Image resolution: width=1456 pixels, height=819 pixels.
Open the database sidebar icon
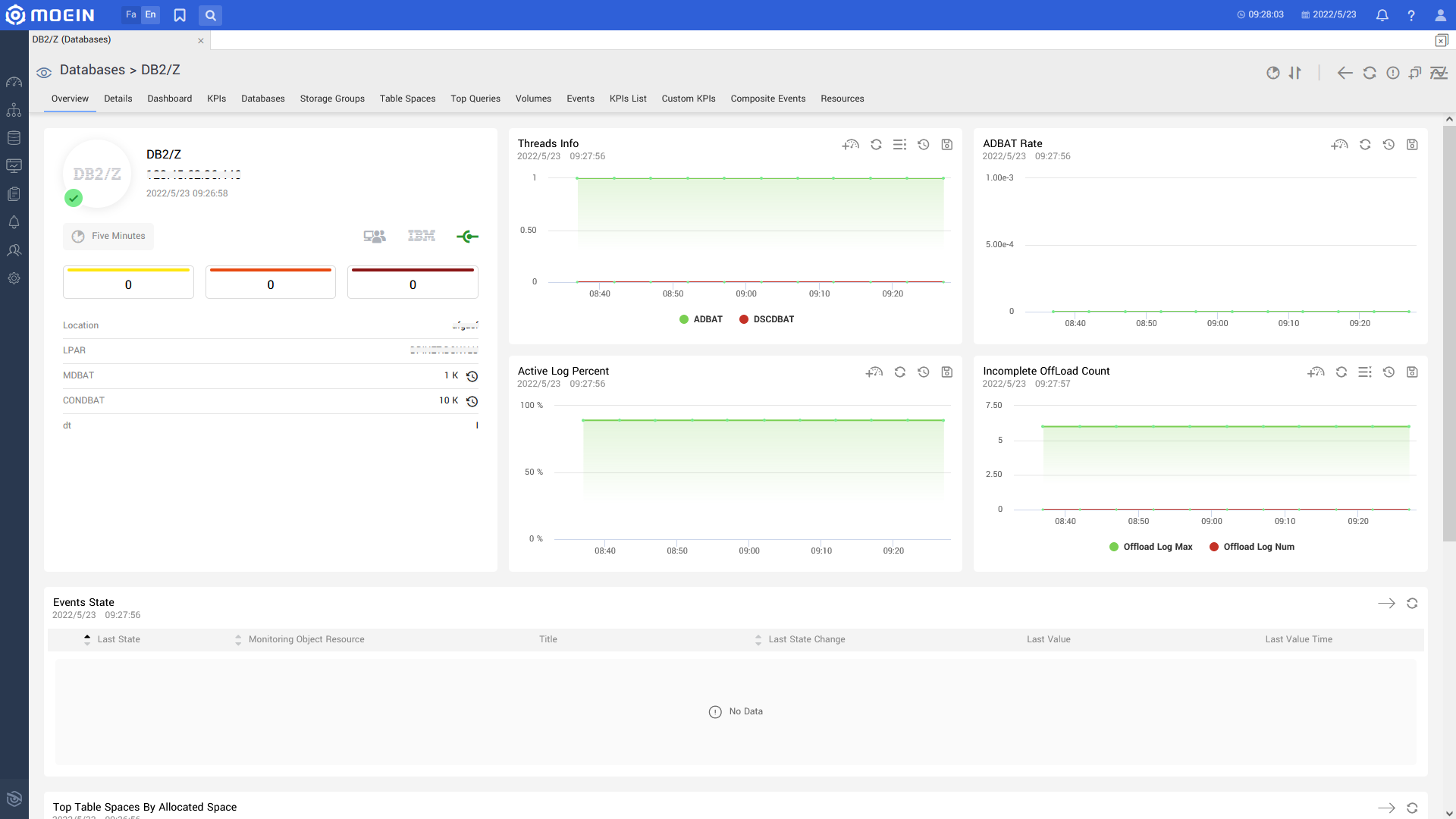[14, 138]
